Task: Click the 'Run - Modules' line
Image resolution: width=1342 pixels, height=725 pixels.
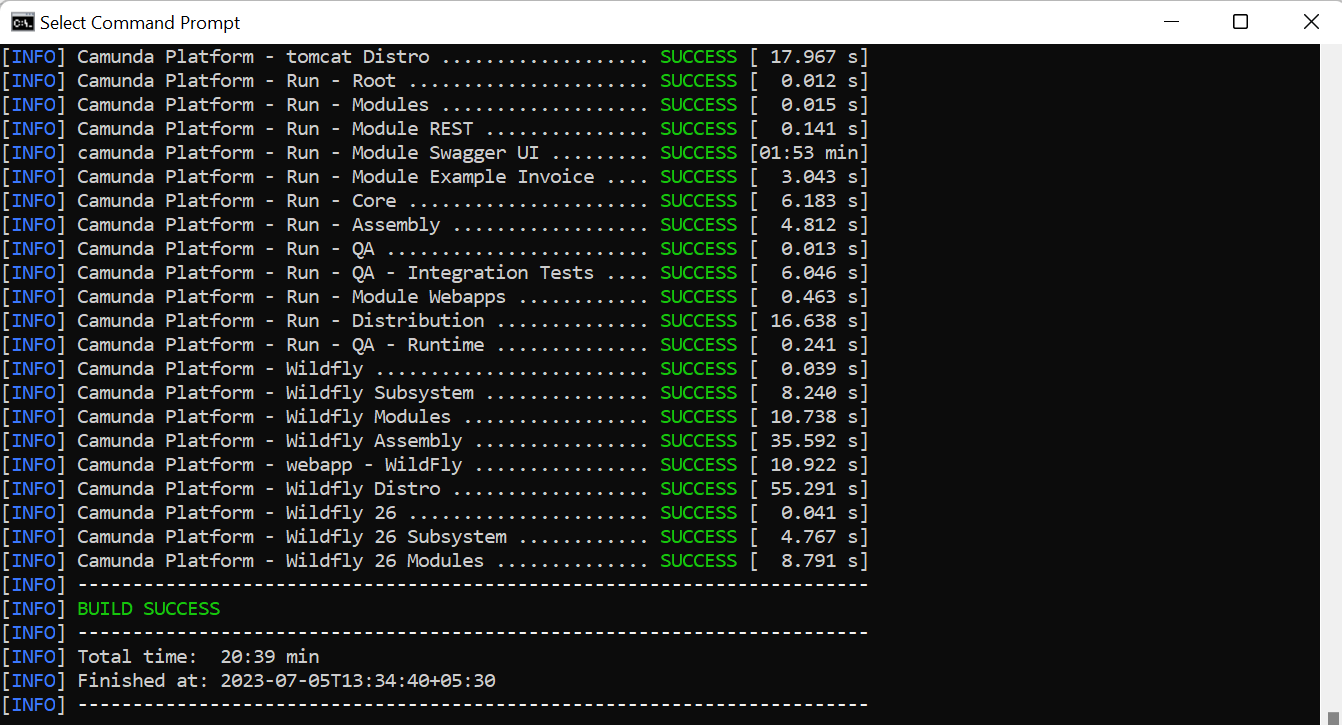Action: [435, 105]
